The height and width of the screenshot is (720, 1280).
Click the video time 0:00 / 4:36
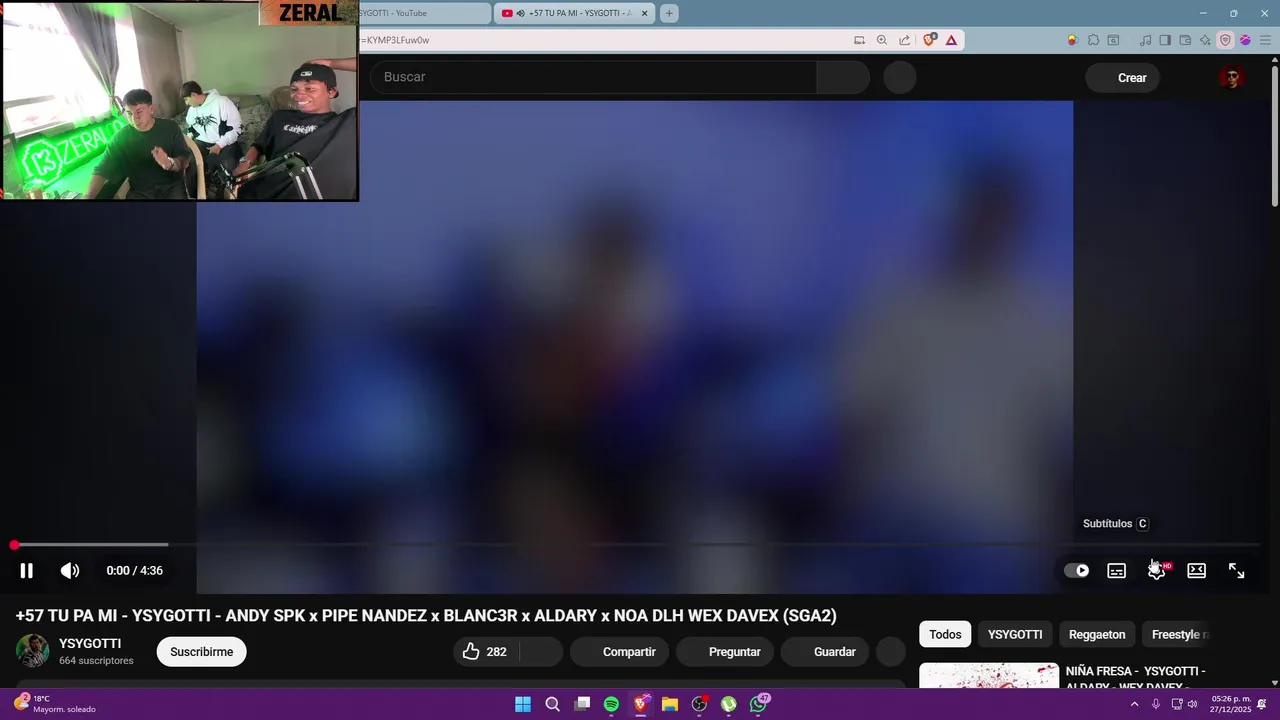134,570
